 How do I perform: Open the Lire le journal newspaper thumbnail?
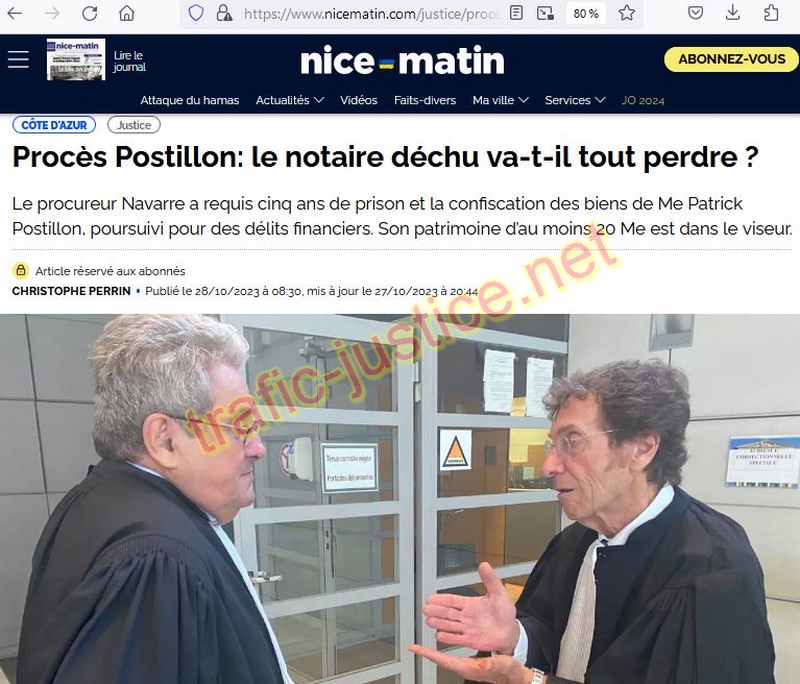[x=76, y=59]
